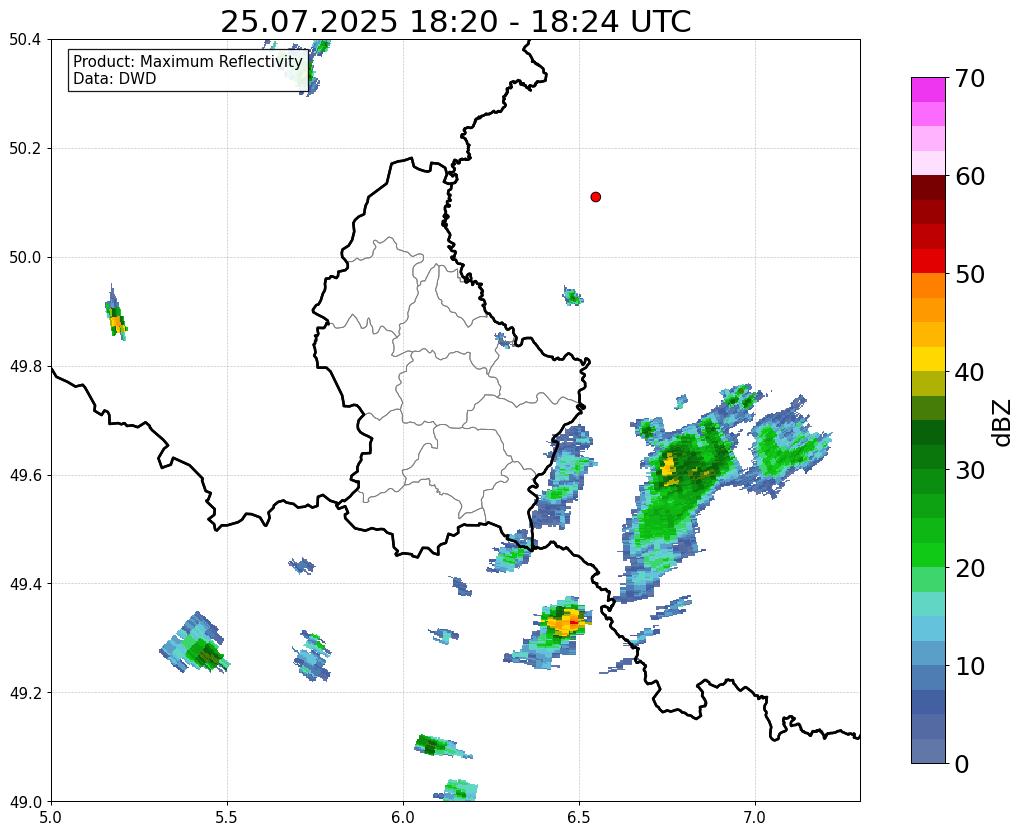Click the latitude axis label '49.0'
This screenshot has height=834, width=1023.
(x=25, y=802)
